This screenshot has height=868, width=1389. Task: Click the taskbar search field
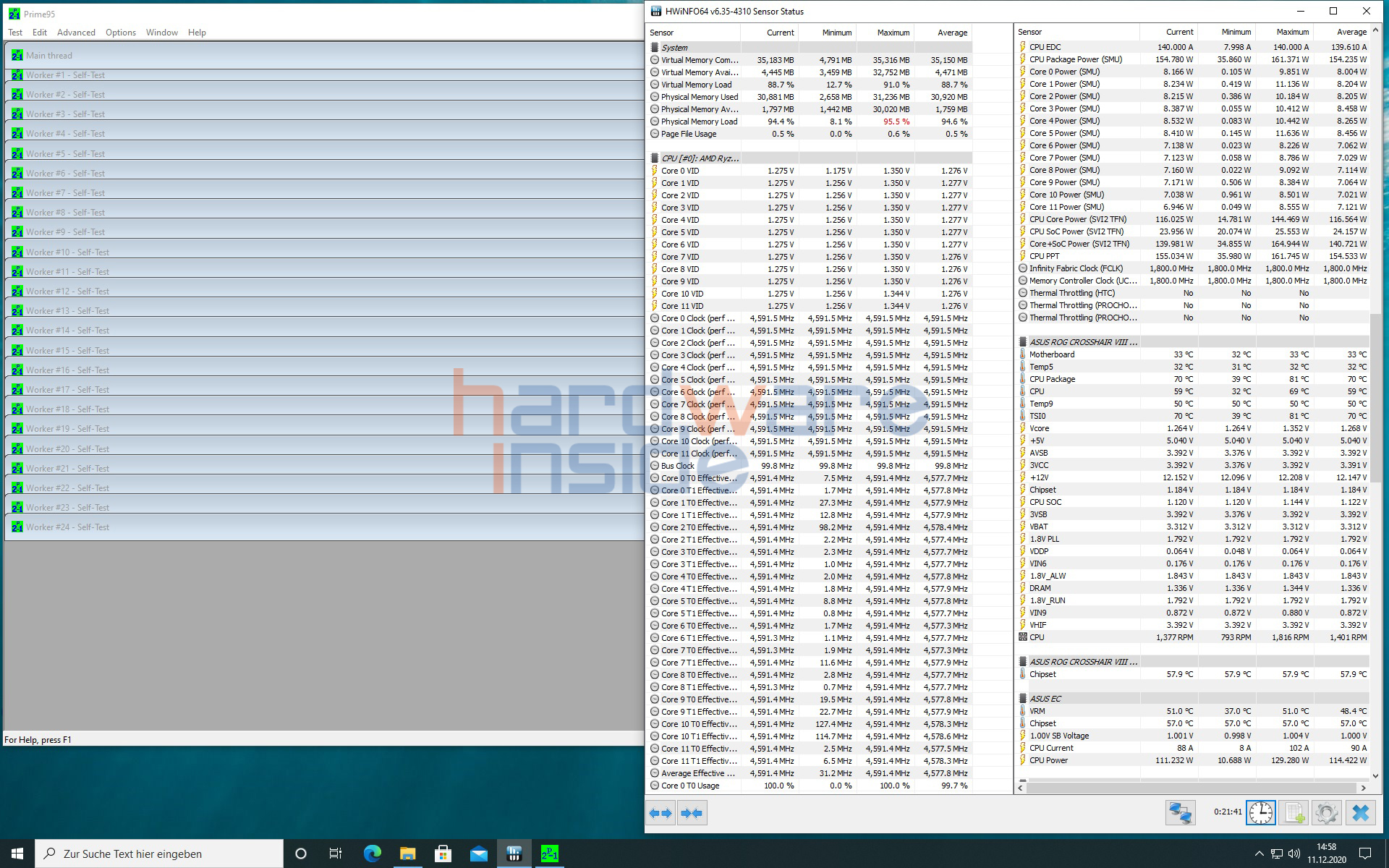(159, 854)
